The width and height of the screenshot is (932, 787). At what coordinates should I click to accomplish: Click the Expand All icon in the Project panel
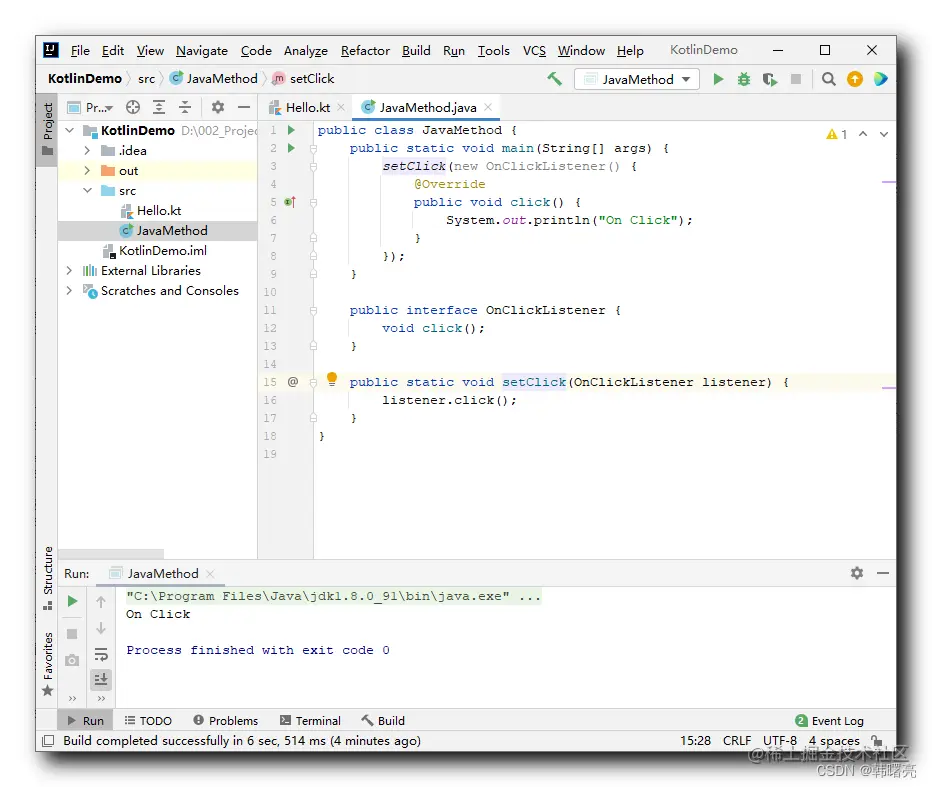(x=159, y=107)
